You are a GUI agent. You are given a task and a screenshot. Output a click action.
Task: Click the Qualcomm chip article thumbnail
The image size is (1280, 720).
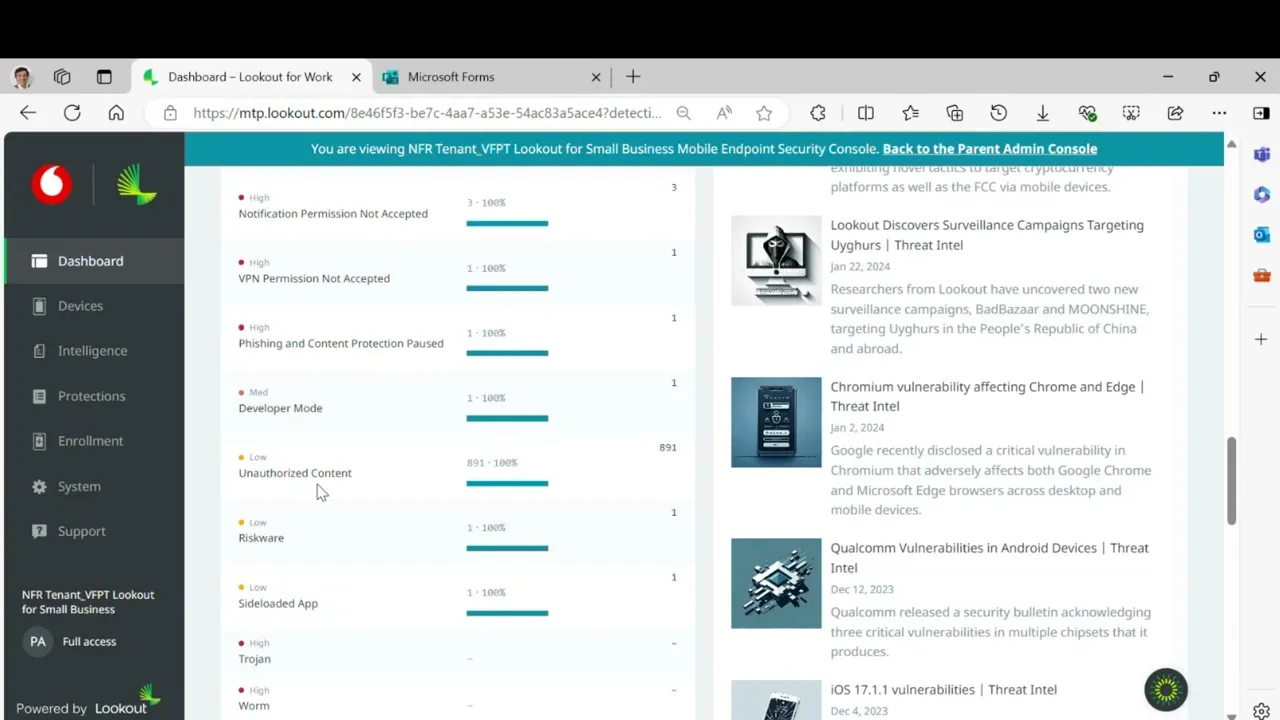[x=776, y=584]
